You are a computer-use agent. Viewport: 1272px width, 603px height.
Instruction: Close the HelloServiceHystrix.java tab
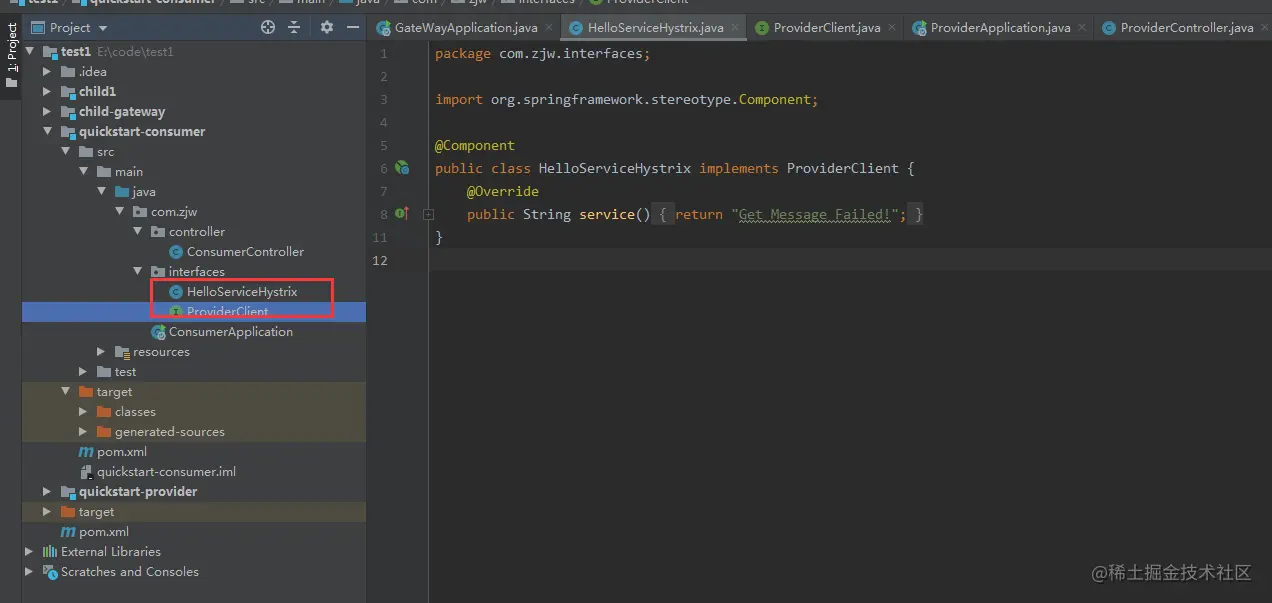tap(735, 27)
